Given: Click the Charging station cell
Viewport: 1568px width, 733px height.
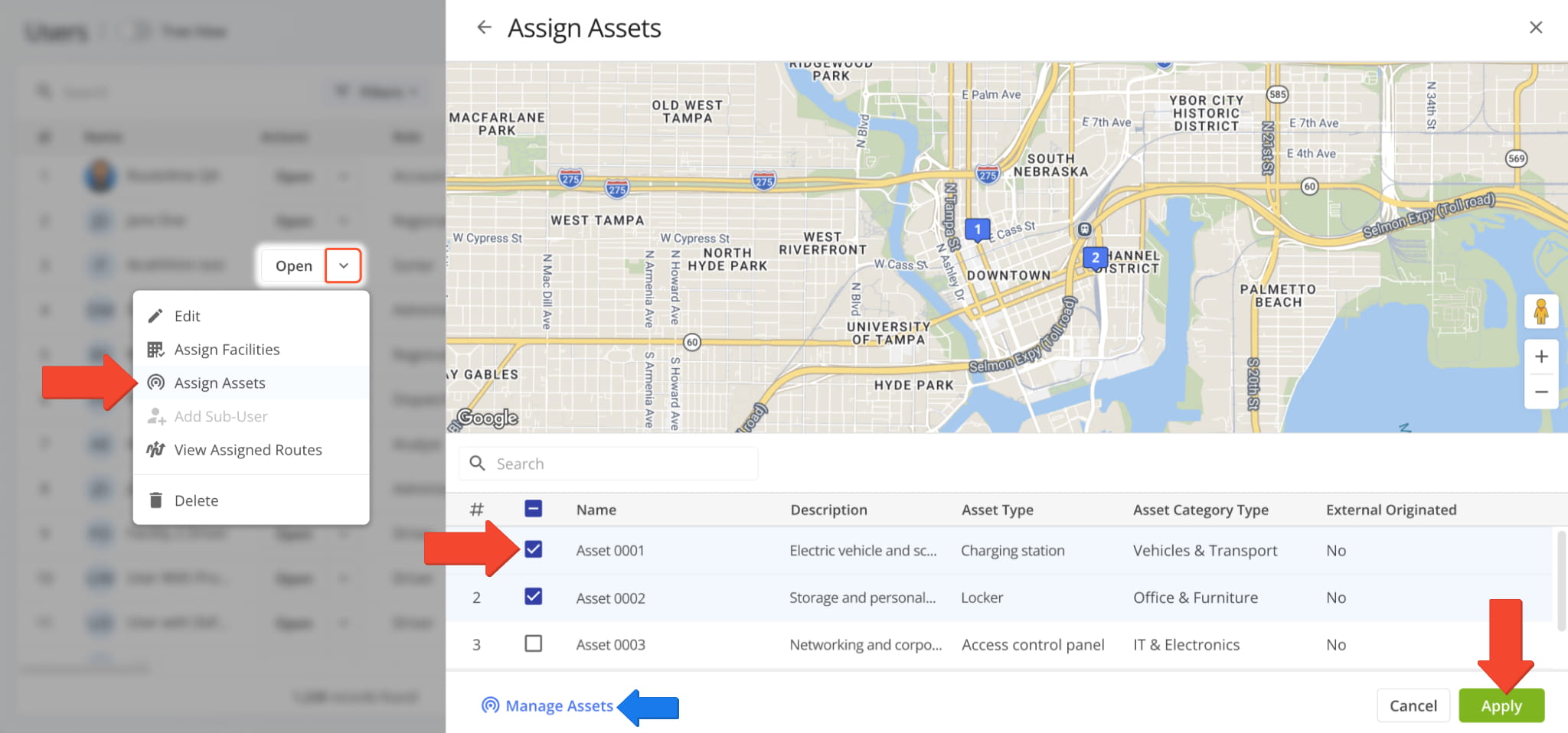Looking at the screenshot, I should (x=1013, y=550).
